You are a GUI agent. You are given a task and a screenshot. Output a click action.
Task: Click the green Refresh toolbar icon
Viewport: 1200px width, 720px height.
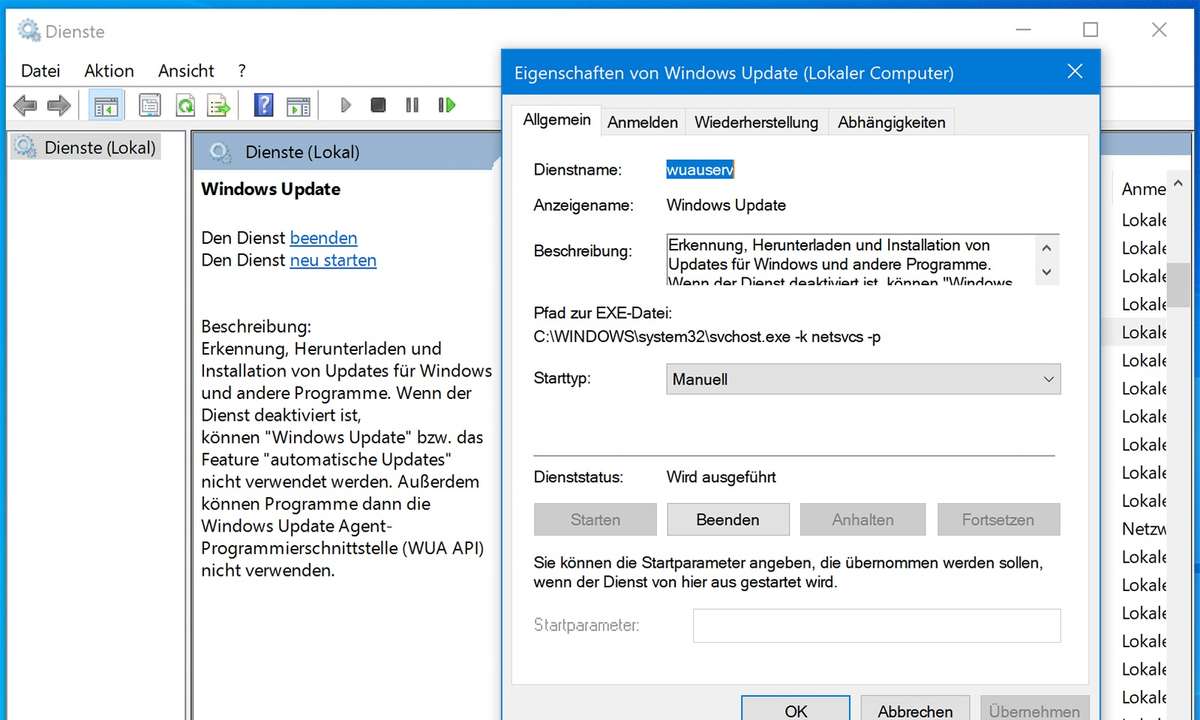click(184, 105)
